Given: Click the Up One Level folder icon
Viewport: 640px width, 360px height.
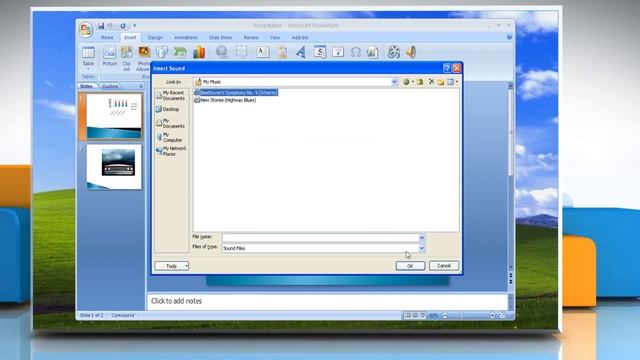Looking at the screenshot, I should 420,82.
